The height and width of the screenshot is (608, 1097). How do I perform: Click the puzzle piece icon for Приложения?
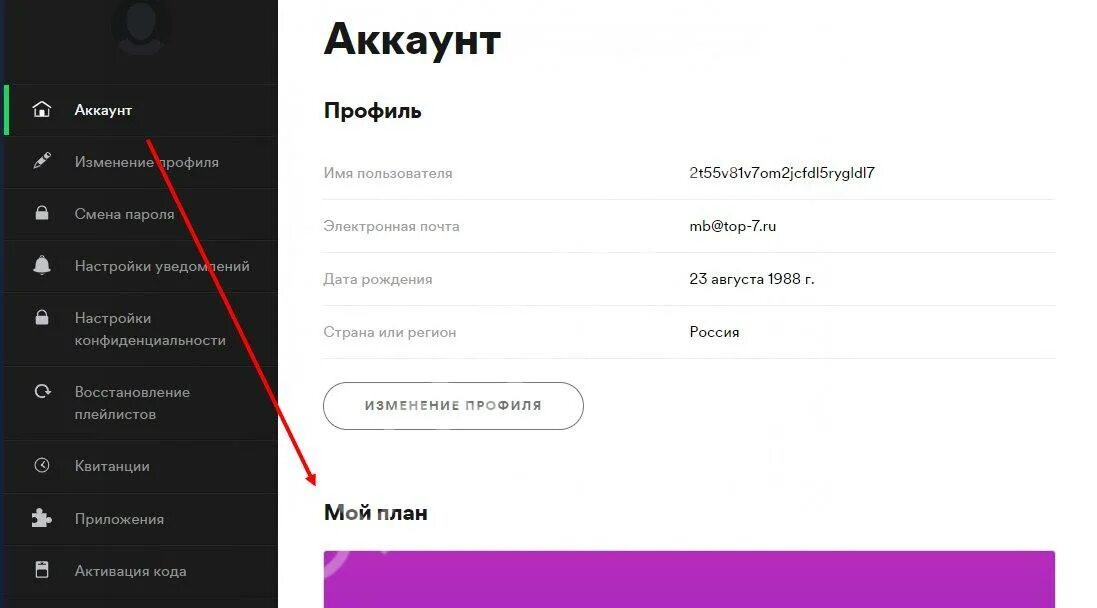click(x=42, y=518)
